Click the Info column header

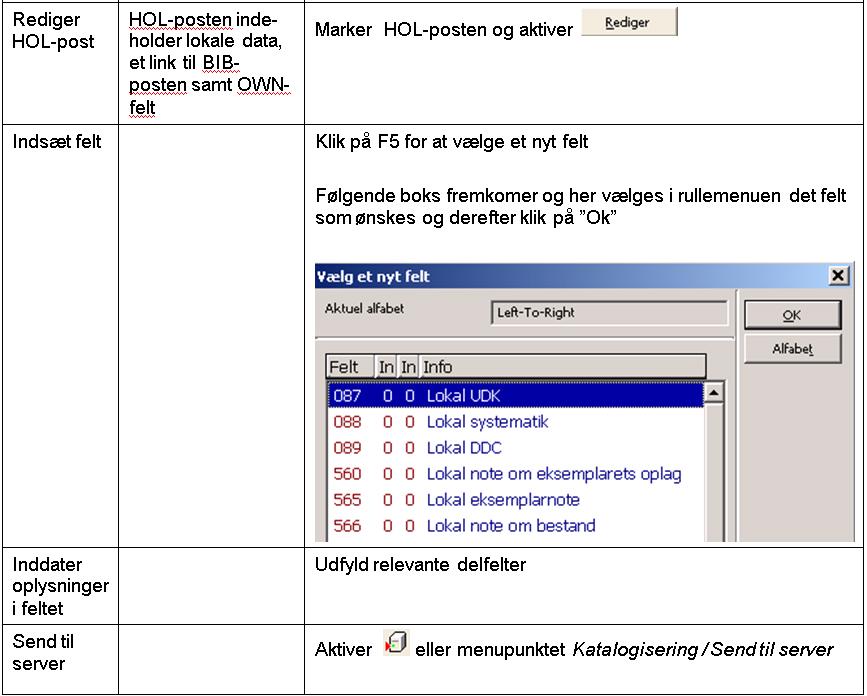pyautogui.click(x=562, y=367)
